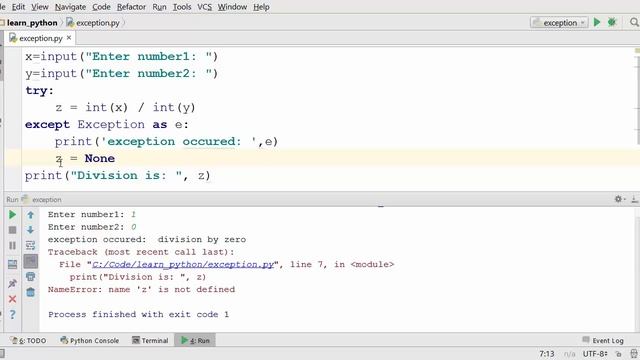Viewport: 640px width, 360px height.
Task: Hide the Run panel via minimize icon
Action: pyautogui.click(x=635, y=199)
